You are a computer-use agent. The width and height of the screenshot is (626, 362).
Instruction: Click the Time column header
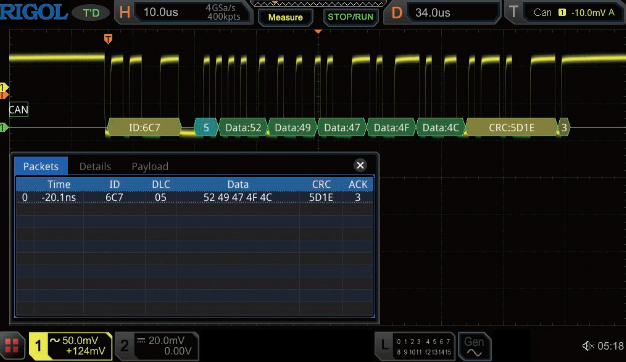tap(59, 184)
